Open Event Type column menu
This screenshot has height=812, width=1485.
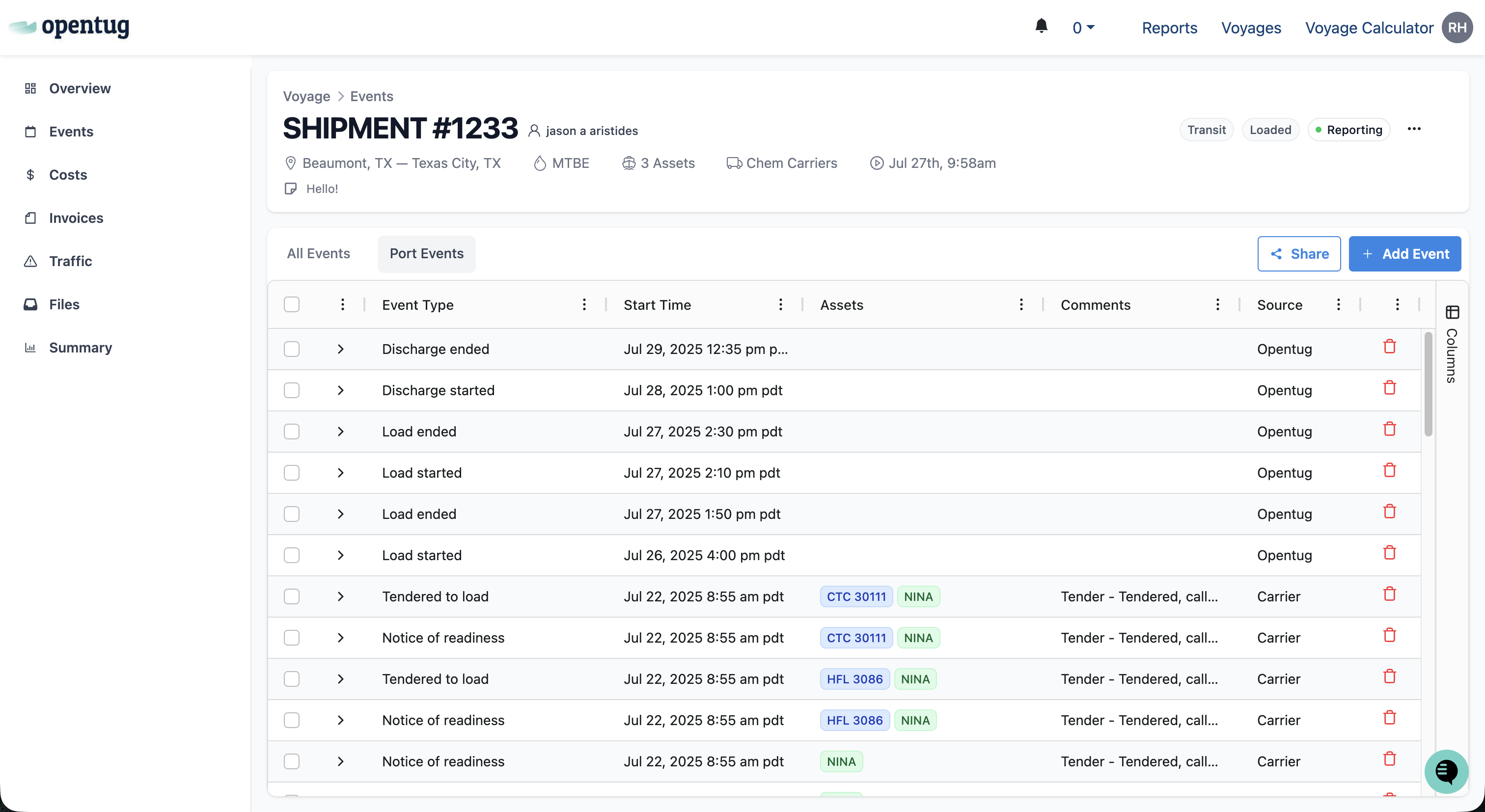584,304
